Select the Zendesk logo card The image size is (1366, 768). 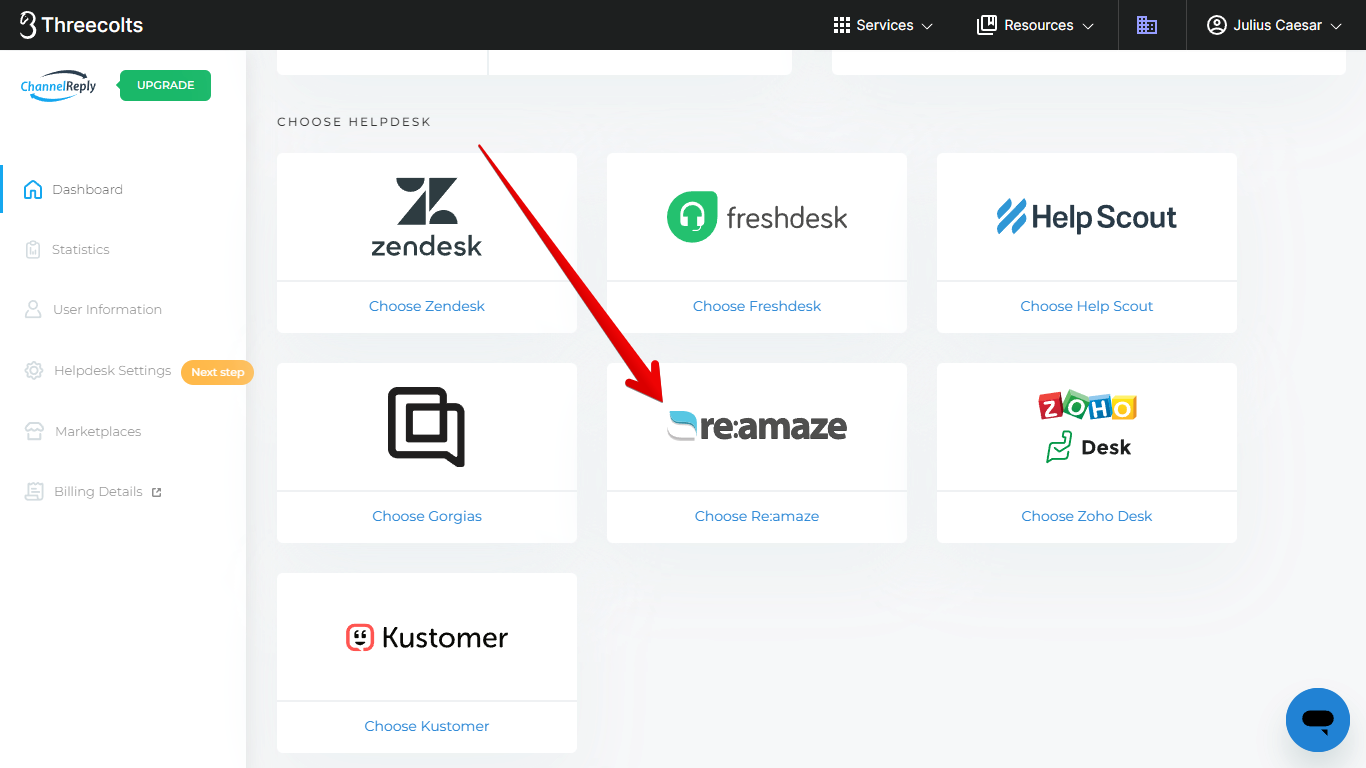[426, 217]
